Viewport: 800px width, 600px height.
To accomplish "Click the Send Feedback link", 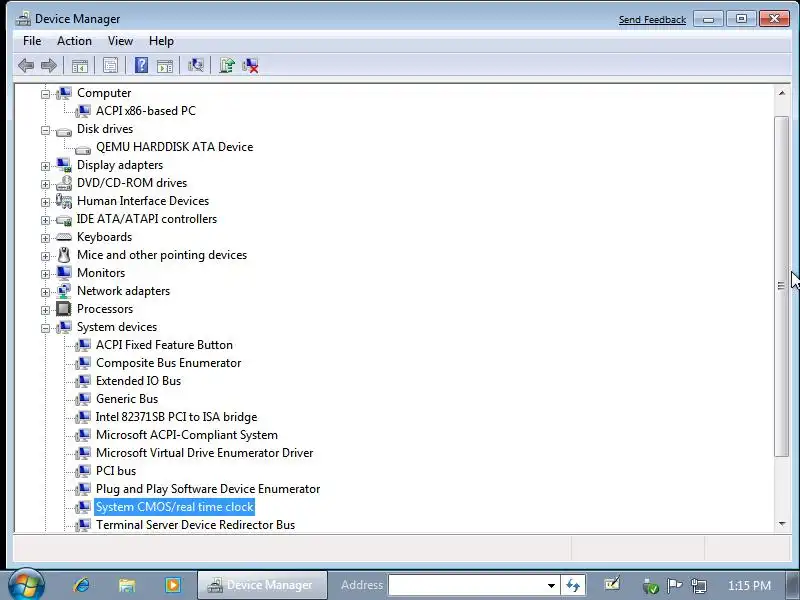I will [652, 19].
